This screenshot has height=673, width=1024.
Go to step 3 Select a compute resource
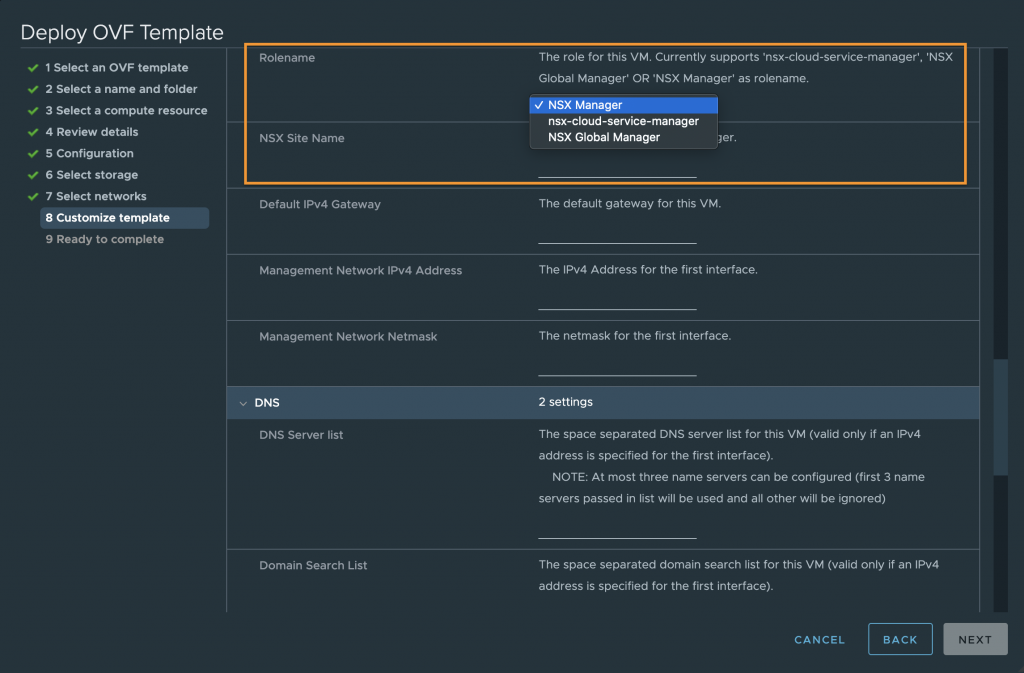126,110
